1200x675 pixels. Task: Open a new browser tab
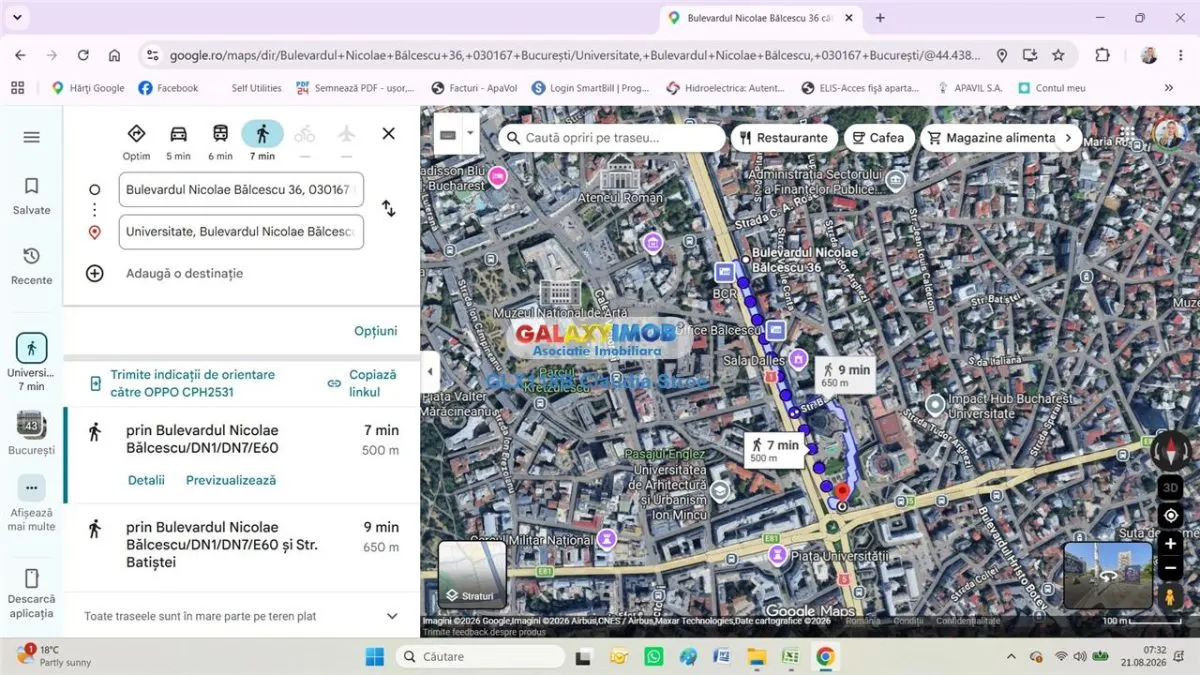coord(880,18)
